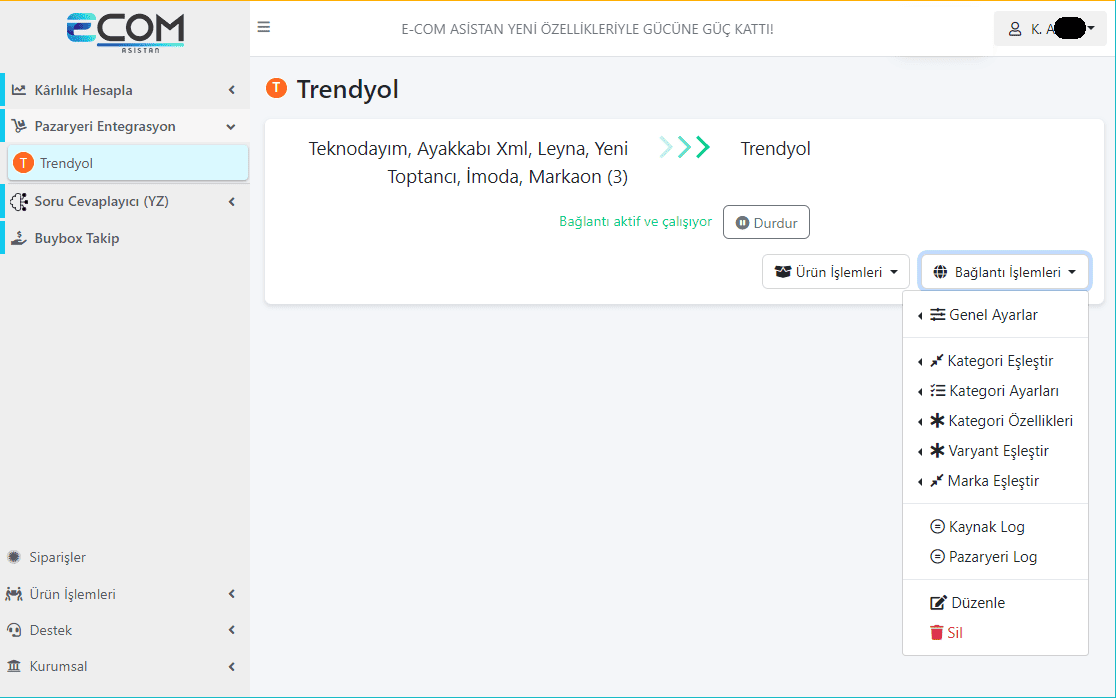Viewport: 1116px width, 698px height.
Task: Click the user profile icon in header
Action: (1015, 29)
